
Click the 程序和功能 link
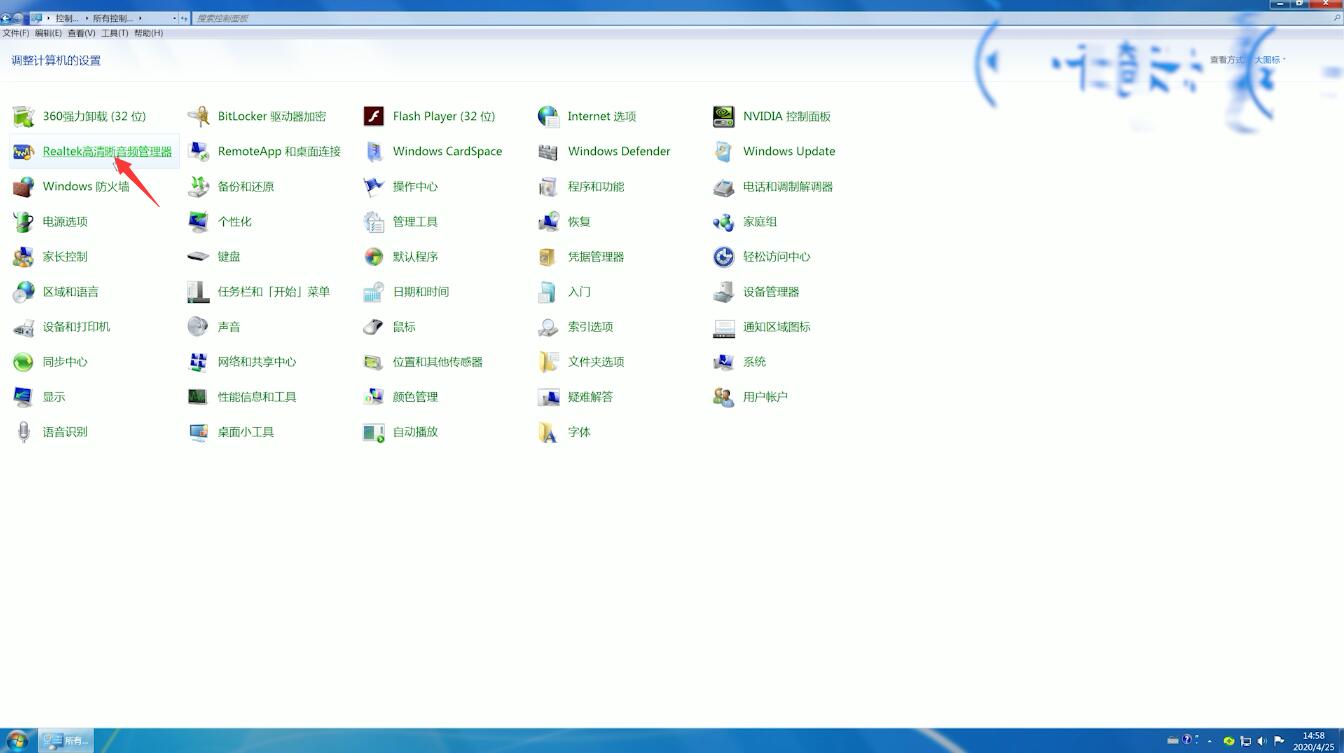[x=596, y=187]
